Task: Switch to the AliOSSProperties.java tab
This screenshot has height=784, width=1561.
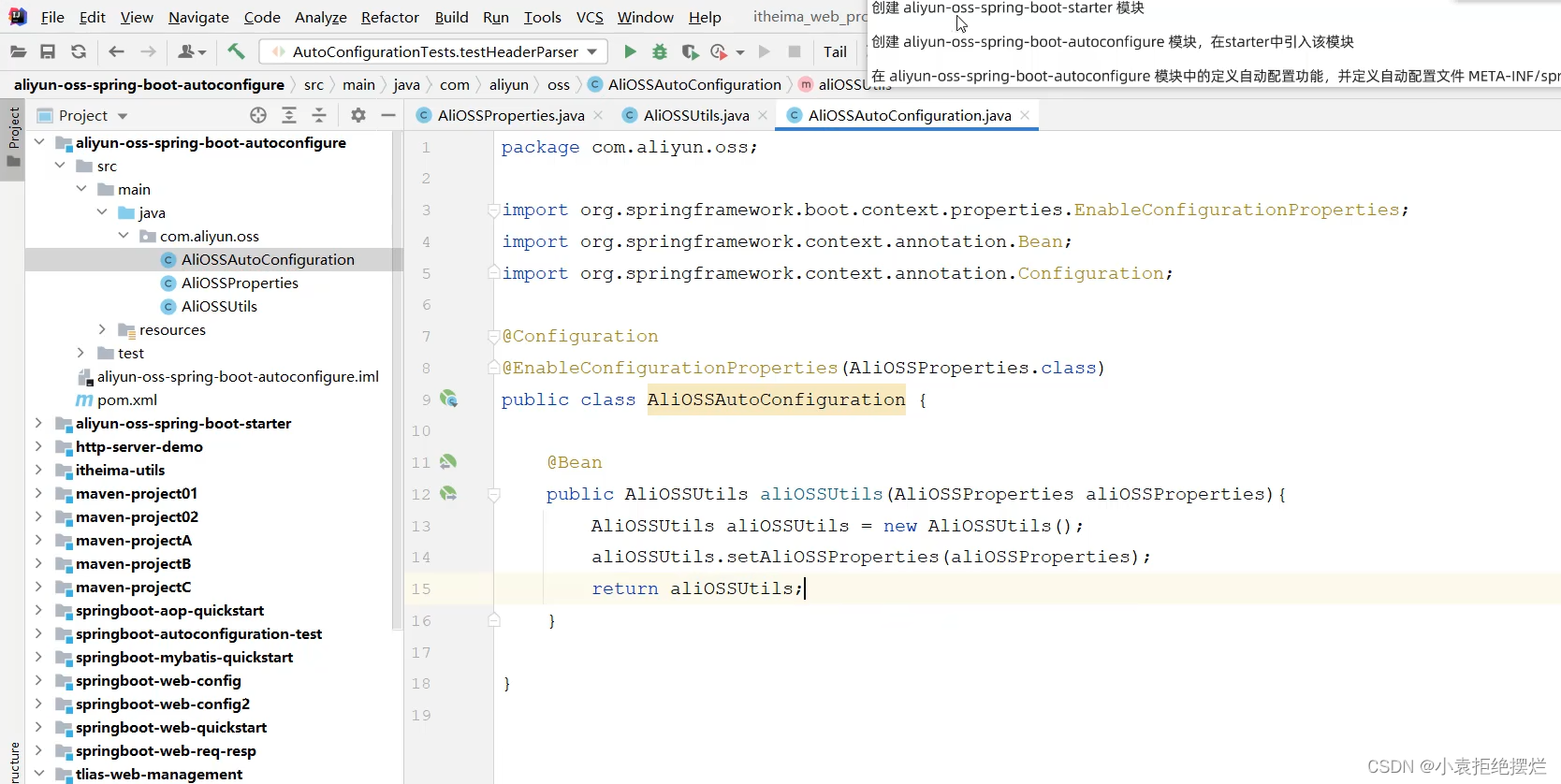Action: (x=511, y=115)
